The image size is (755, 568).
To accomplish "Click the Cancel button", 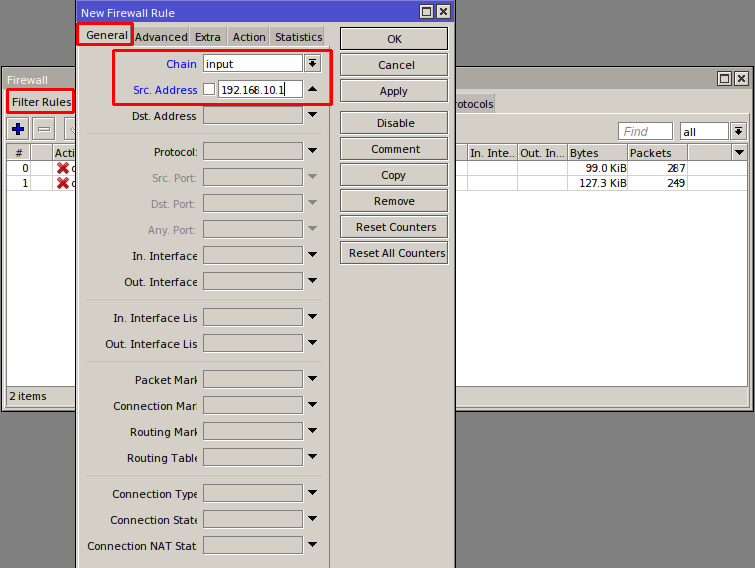I will point(394,65).
